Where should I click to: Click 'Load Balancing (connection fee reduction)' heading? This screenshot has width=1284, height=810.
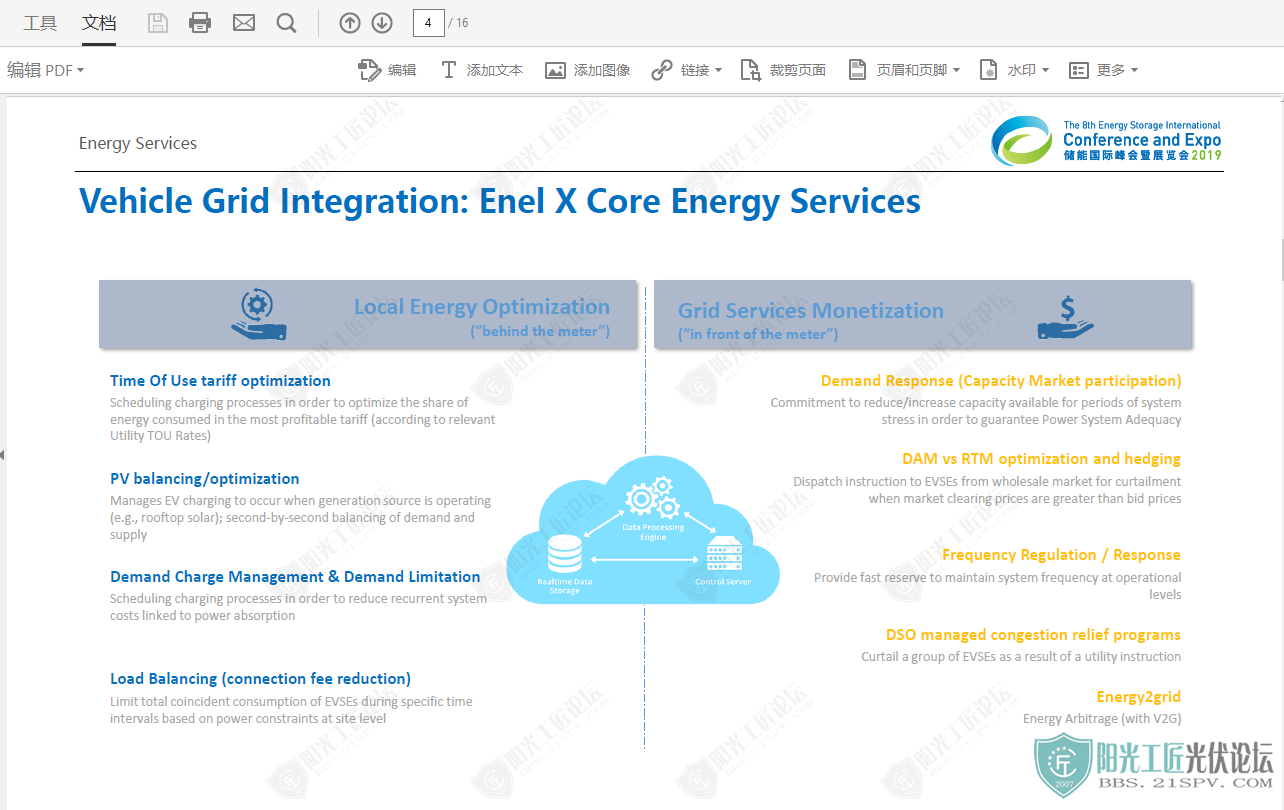click(260, 678)
